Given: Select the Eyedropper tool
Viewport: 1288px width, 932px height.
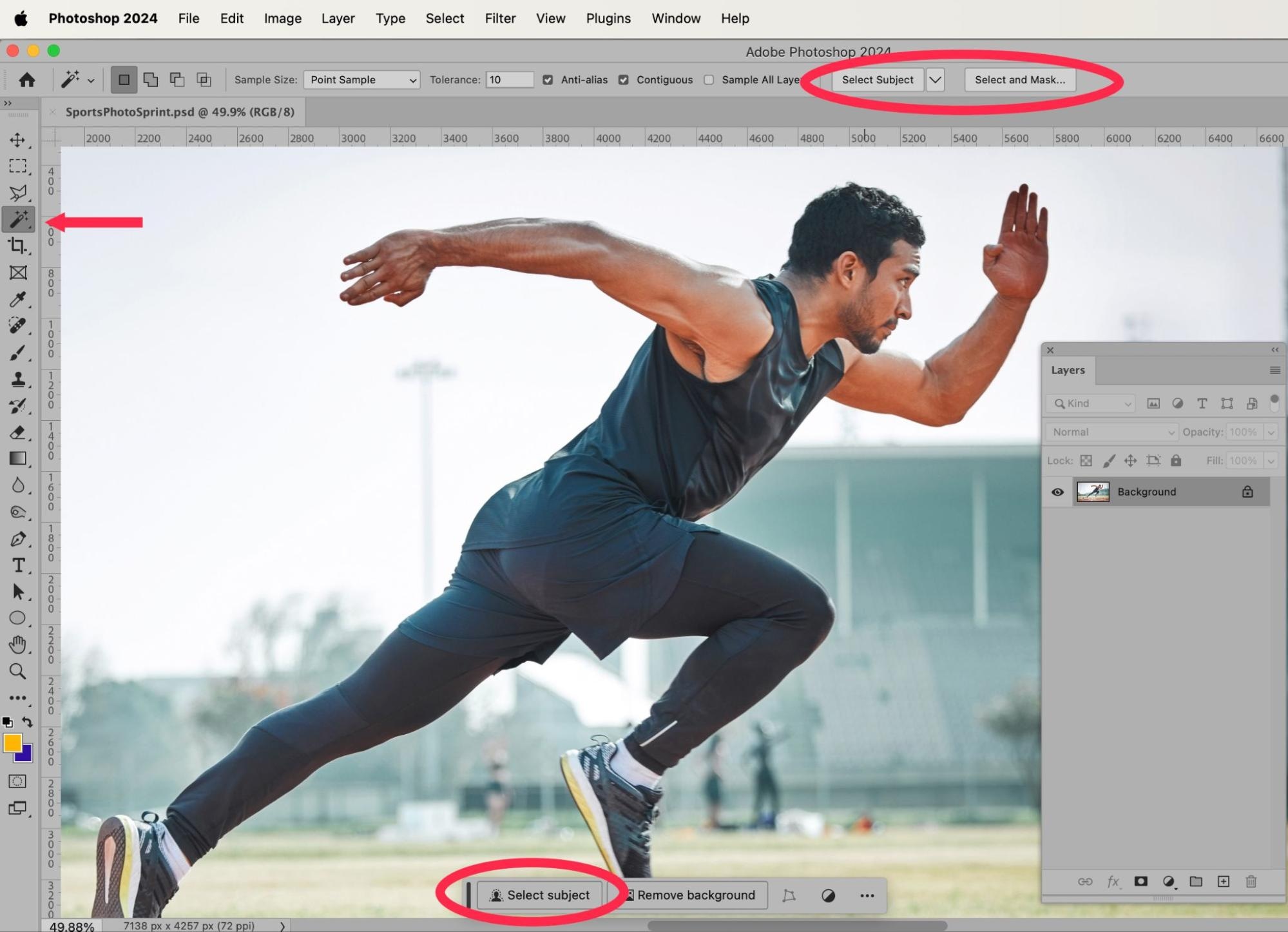Looking at the screenshot, I should click(18, 300).
